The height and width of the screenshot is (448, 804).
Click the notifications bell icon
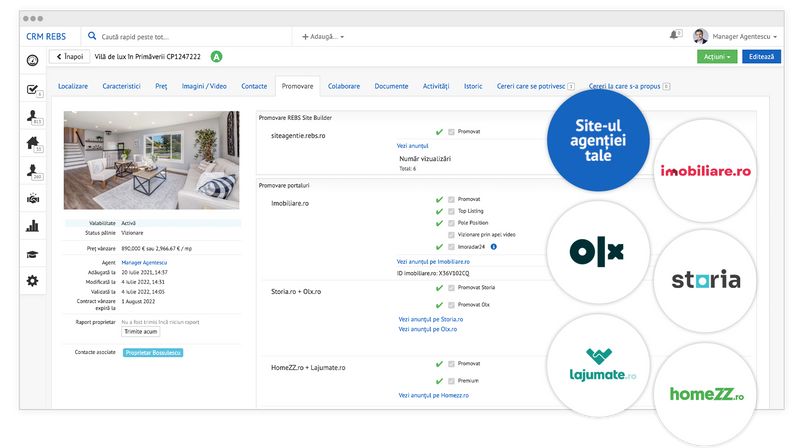(674, 36)
